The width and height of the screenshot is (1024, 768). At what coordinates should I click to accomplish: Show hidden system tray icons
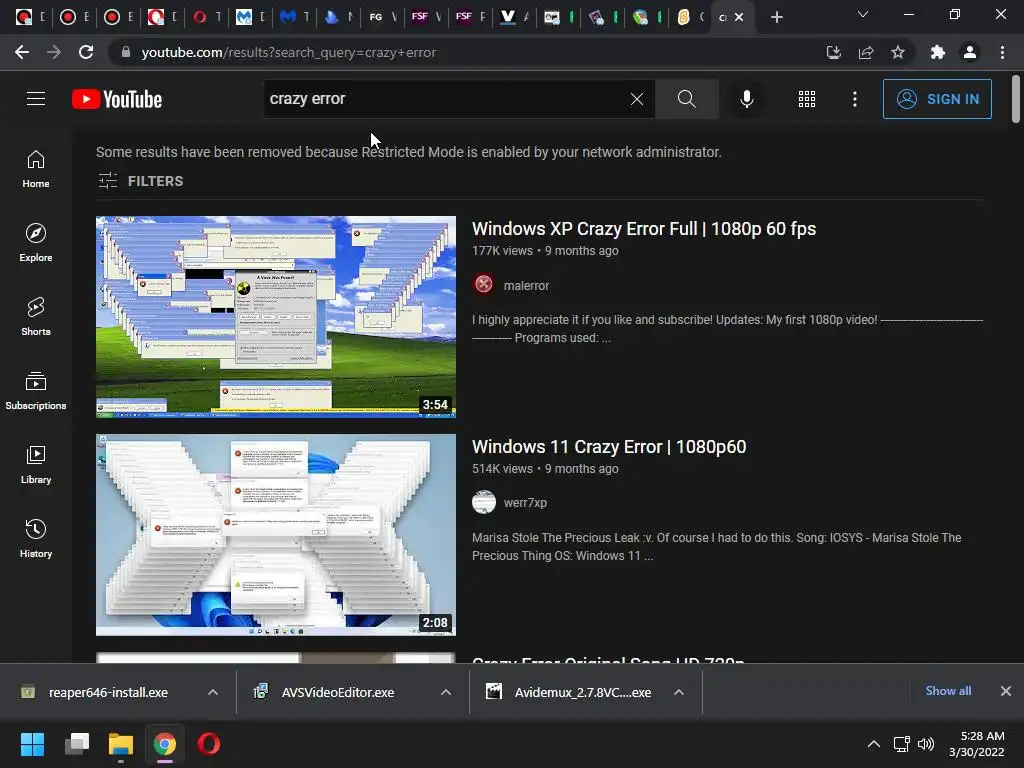[873, 744]
